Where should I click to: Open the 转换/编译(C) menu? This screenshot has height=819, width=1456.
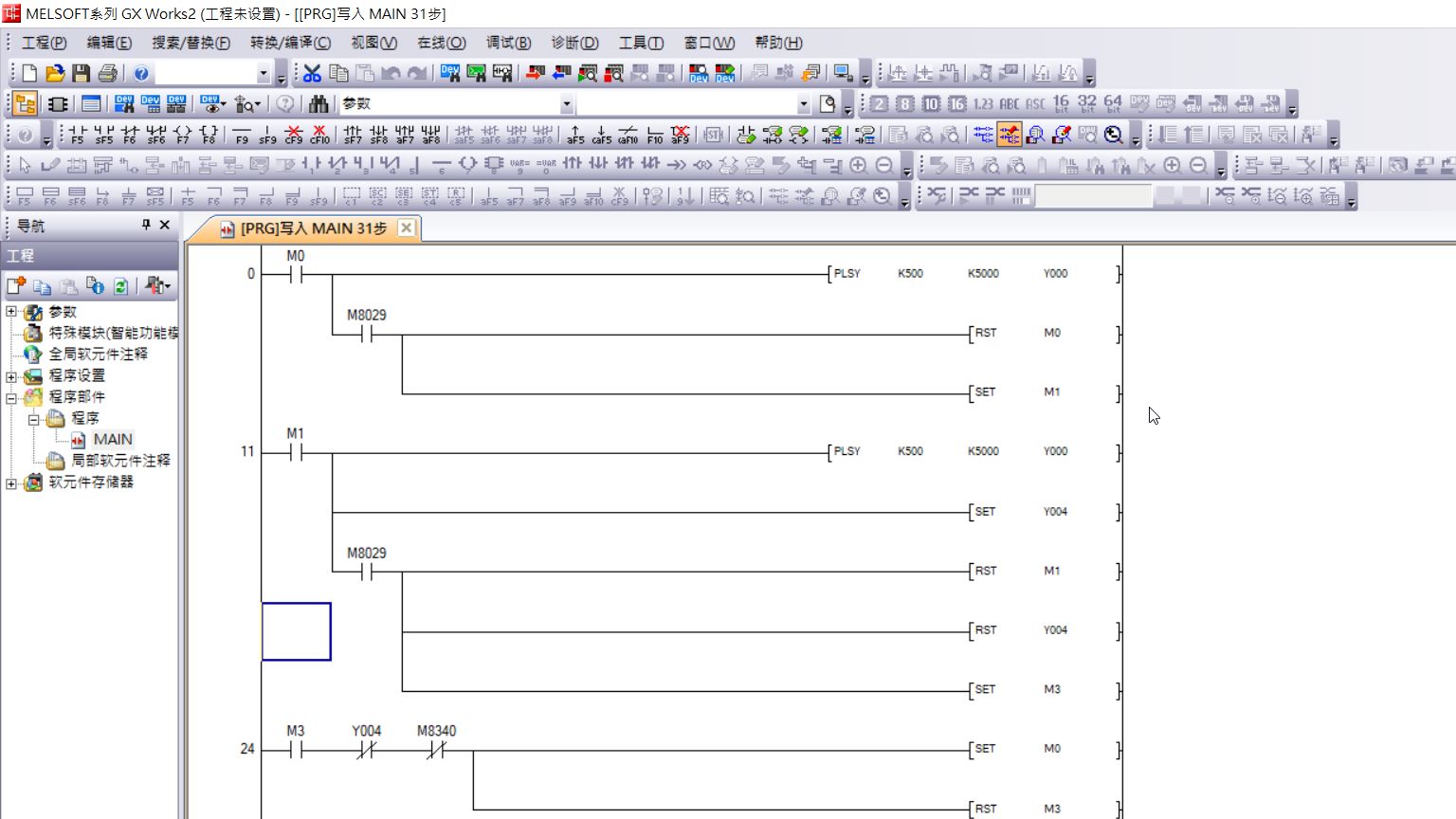(x=290, y=43)
